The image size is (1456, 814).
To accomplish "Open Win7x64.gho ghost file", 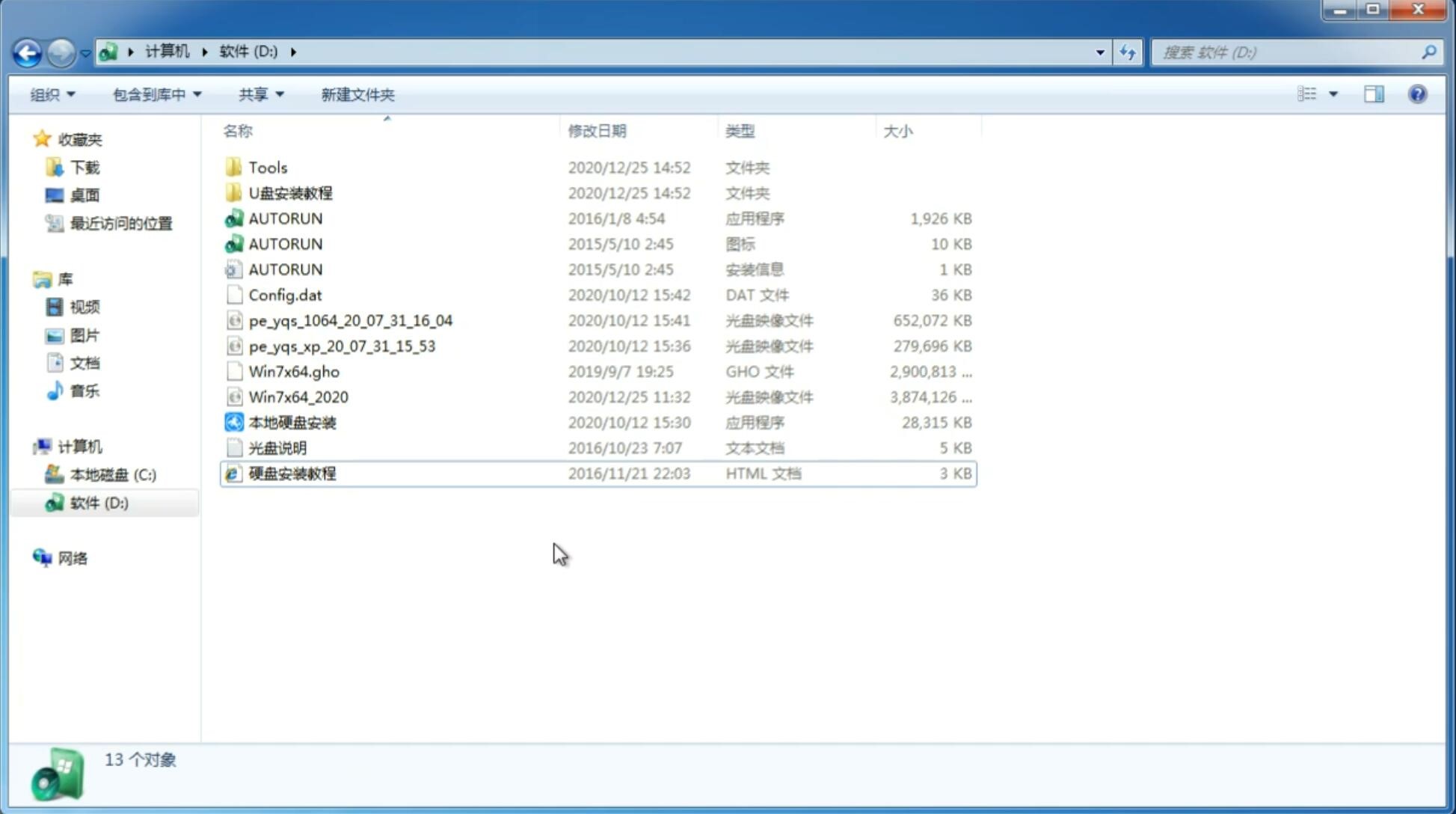I will pyautogui.click(x=294, y=371).
